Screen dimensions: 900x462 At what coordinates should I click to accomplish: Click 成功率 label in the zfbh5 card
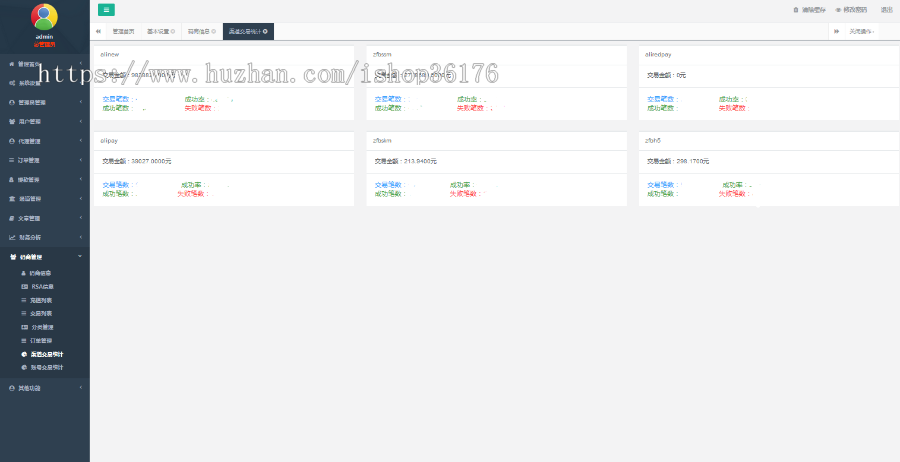[x=734, y=185]
